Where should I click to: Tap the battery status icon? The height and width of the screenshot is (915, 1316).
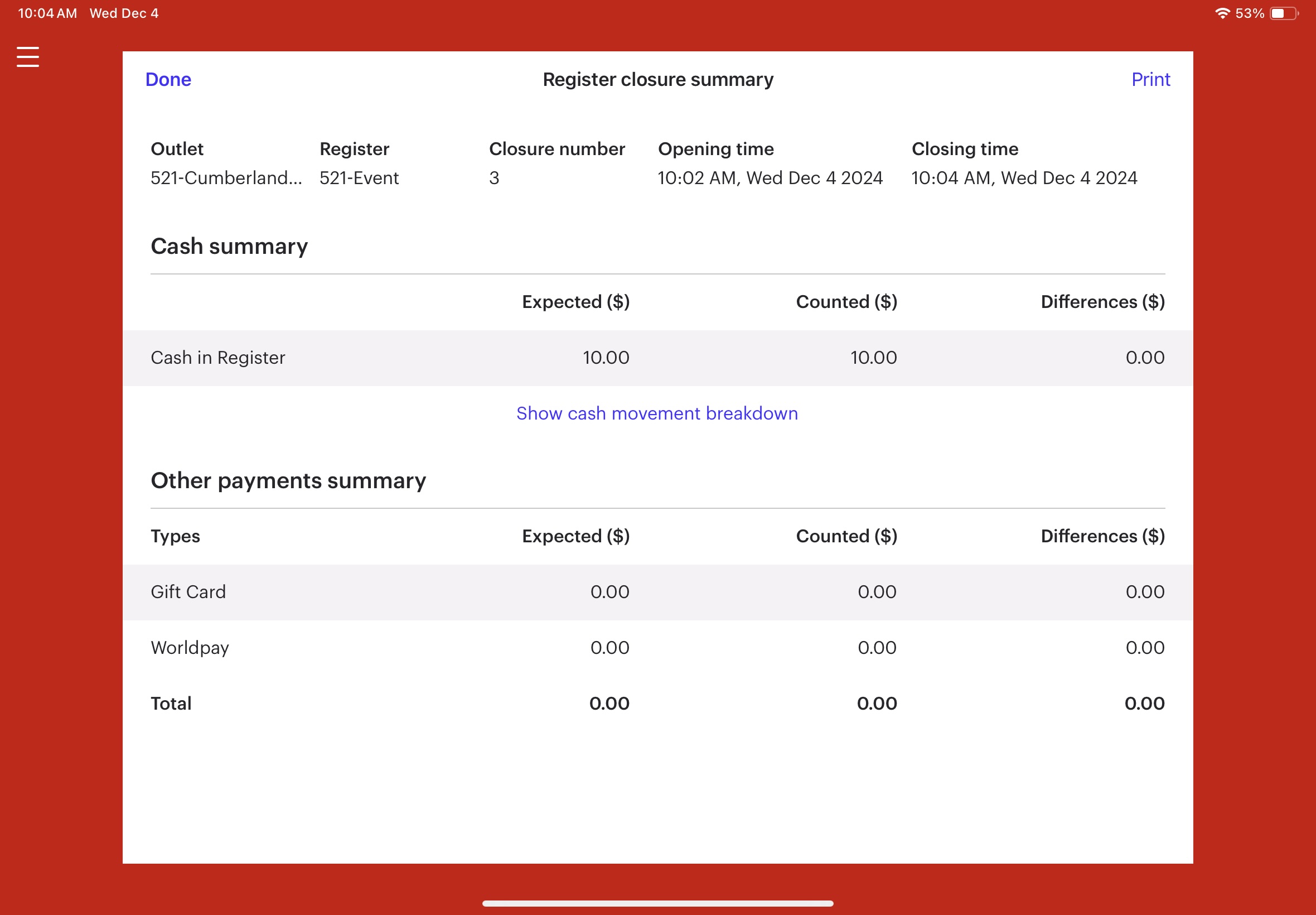[x=1284, y=13]
